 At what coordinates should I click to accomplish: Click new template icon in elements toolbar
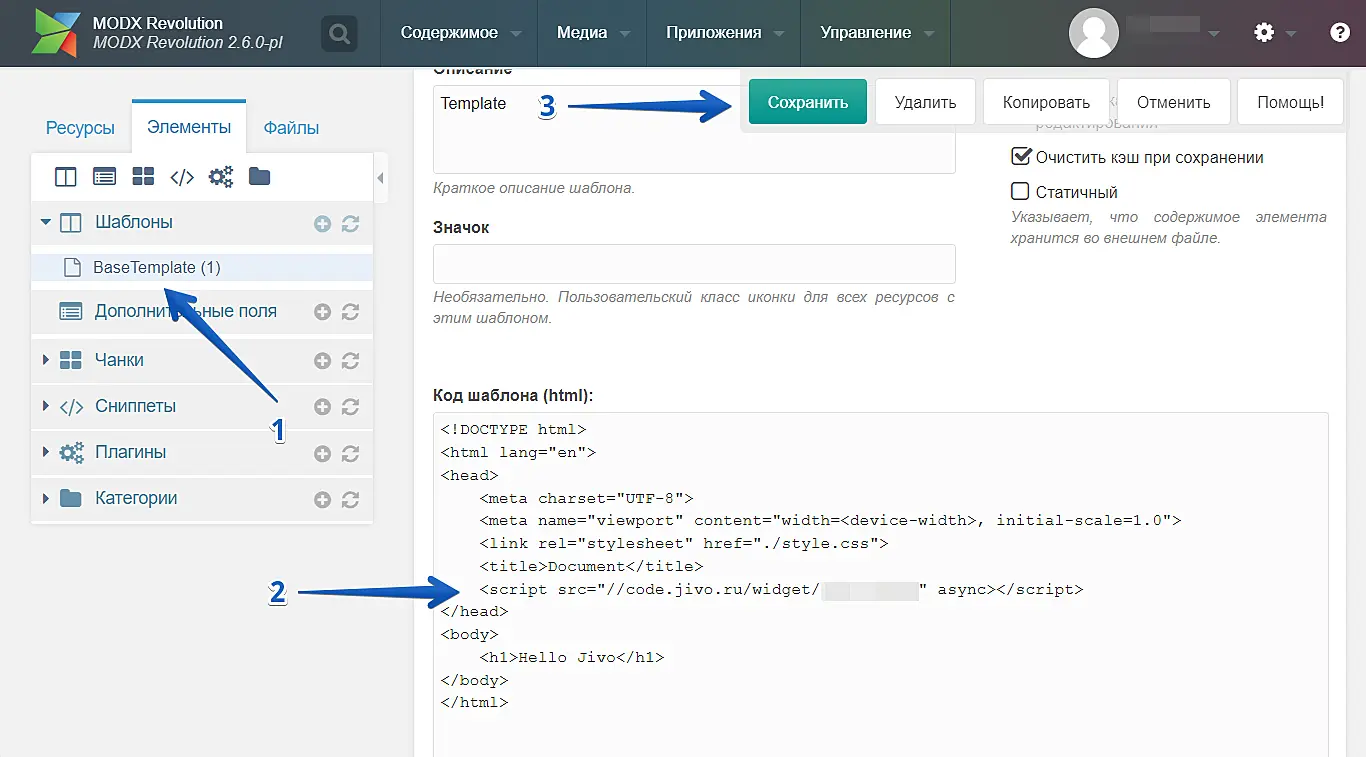click(x=65, y=177)
